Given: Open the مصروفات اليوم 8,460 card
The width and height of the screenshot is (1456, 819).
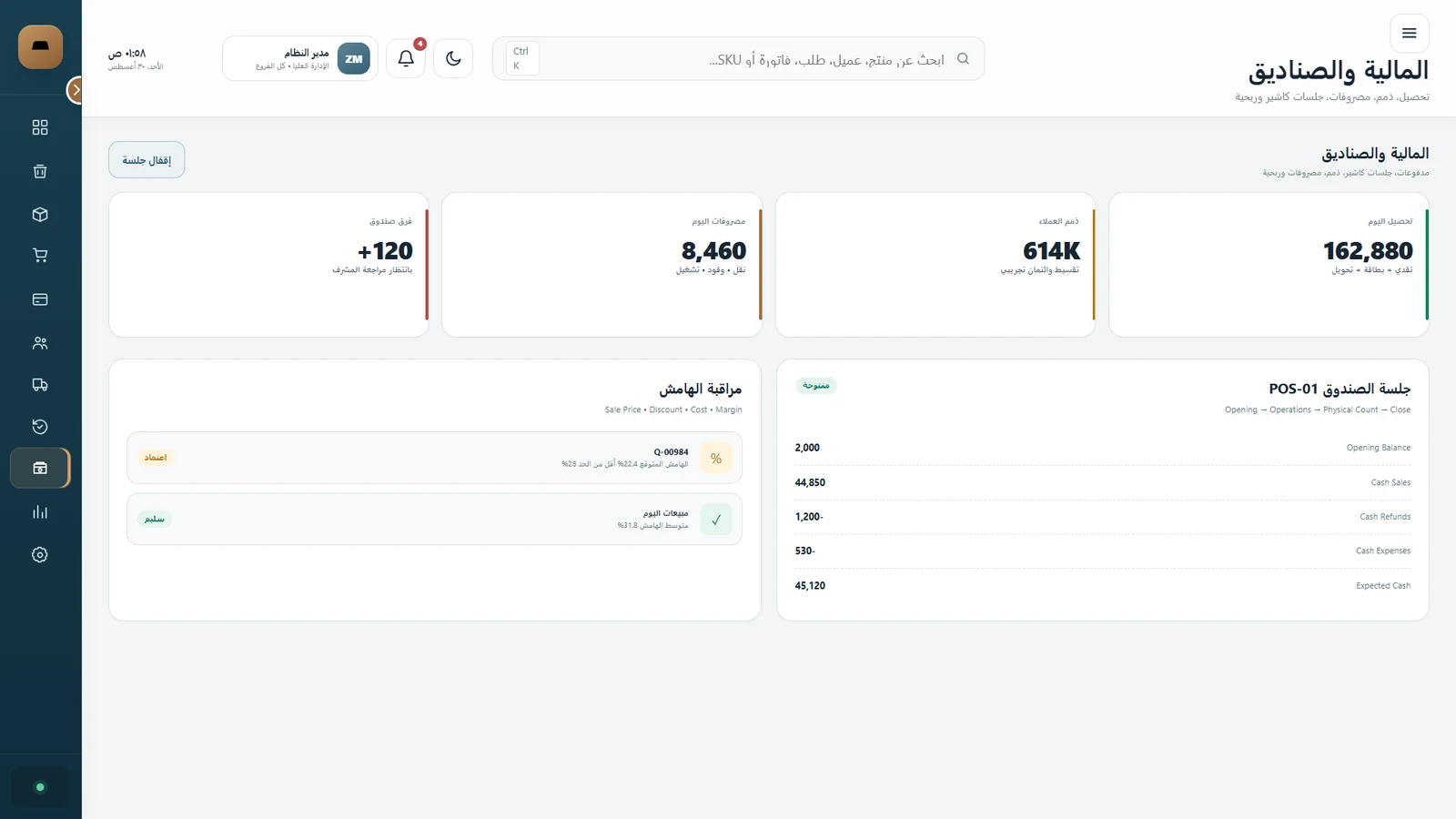Looking at the screenshot, I should [x=602, y=265].
